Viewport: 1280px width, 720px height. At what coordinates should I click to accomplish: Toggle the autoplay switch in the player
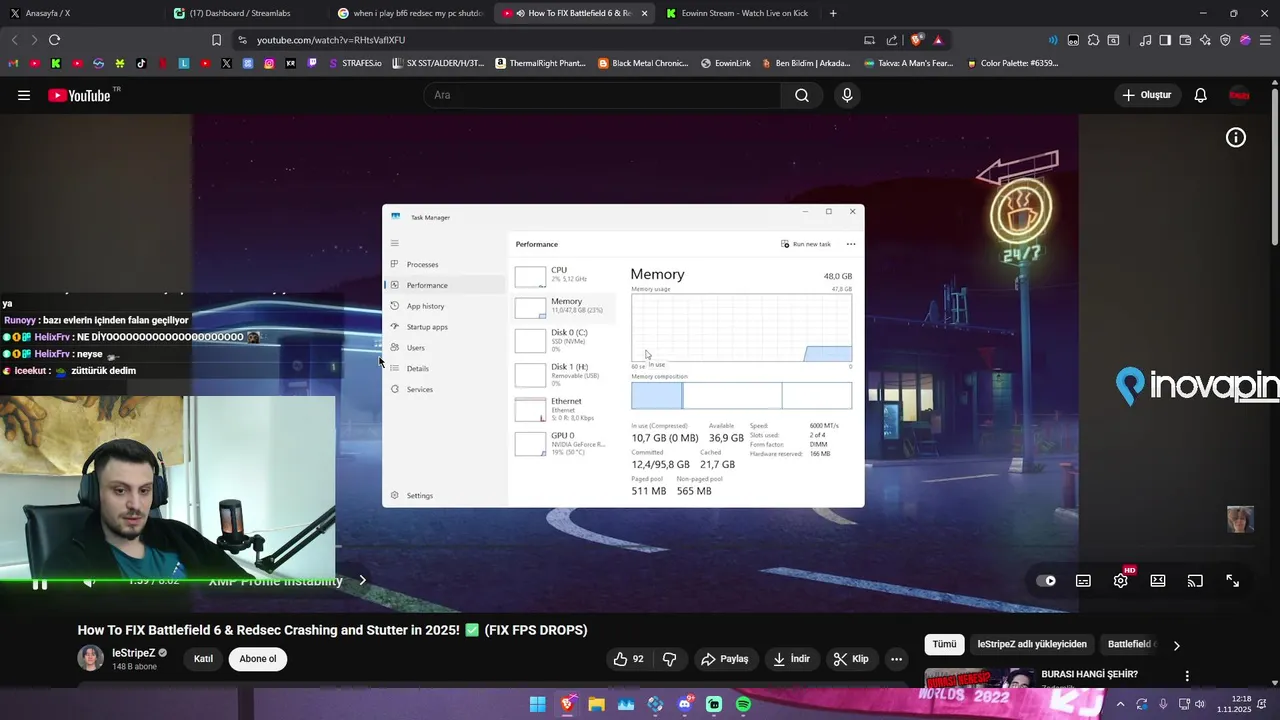point(1046,581)
